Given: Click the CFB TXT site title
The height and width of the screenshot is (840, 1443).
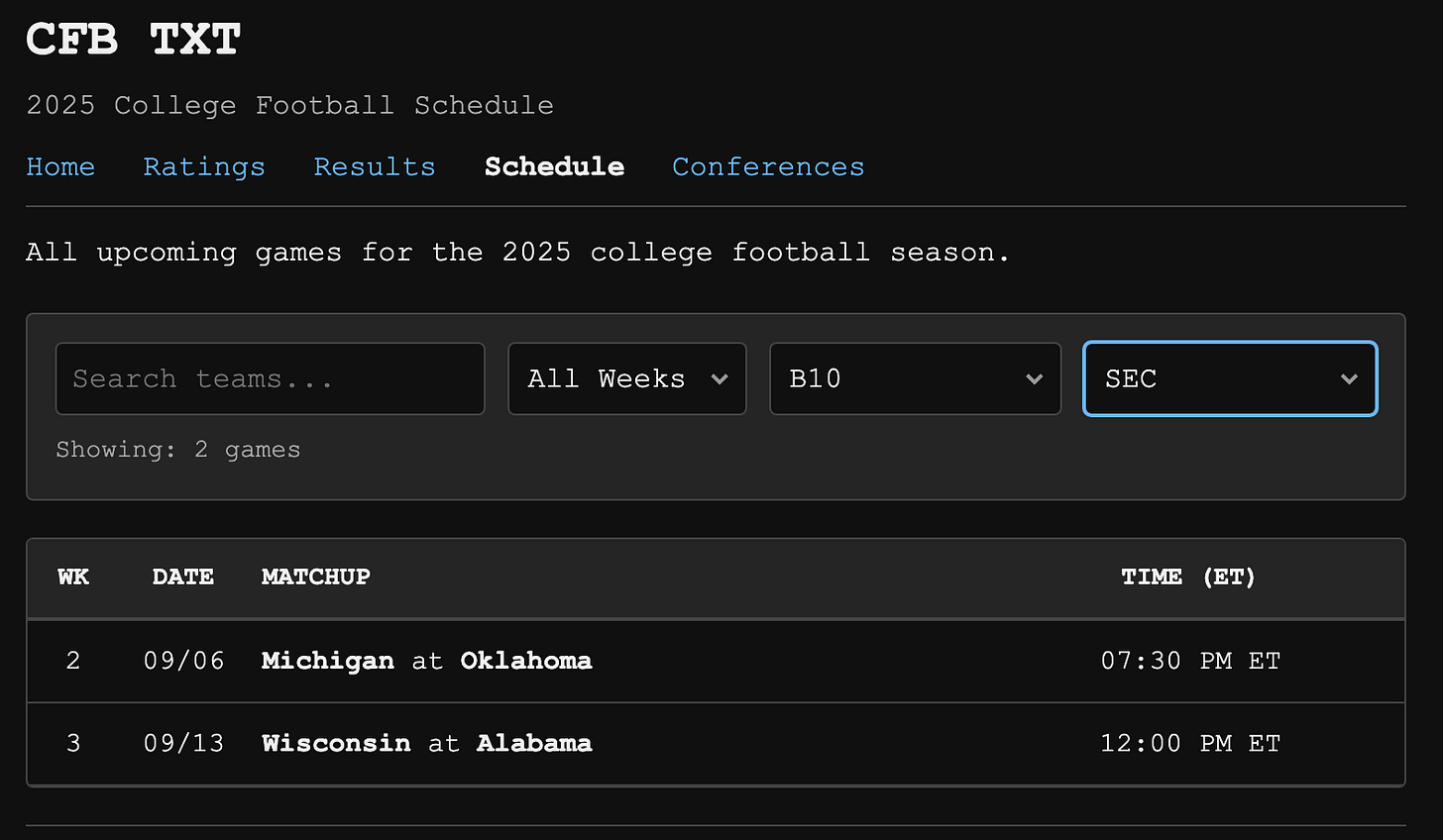Looking at the screenshot, I should click(x=133, y=40).
